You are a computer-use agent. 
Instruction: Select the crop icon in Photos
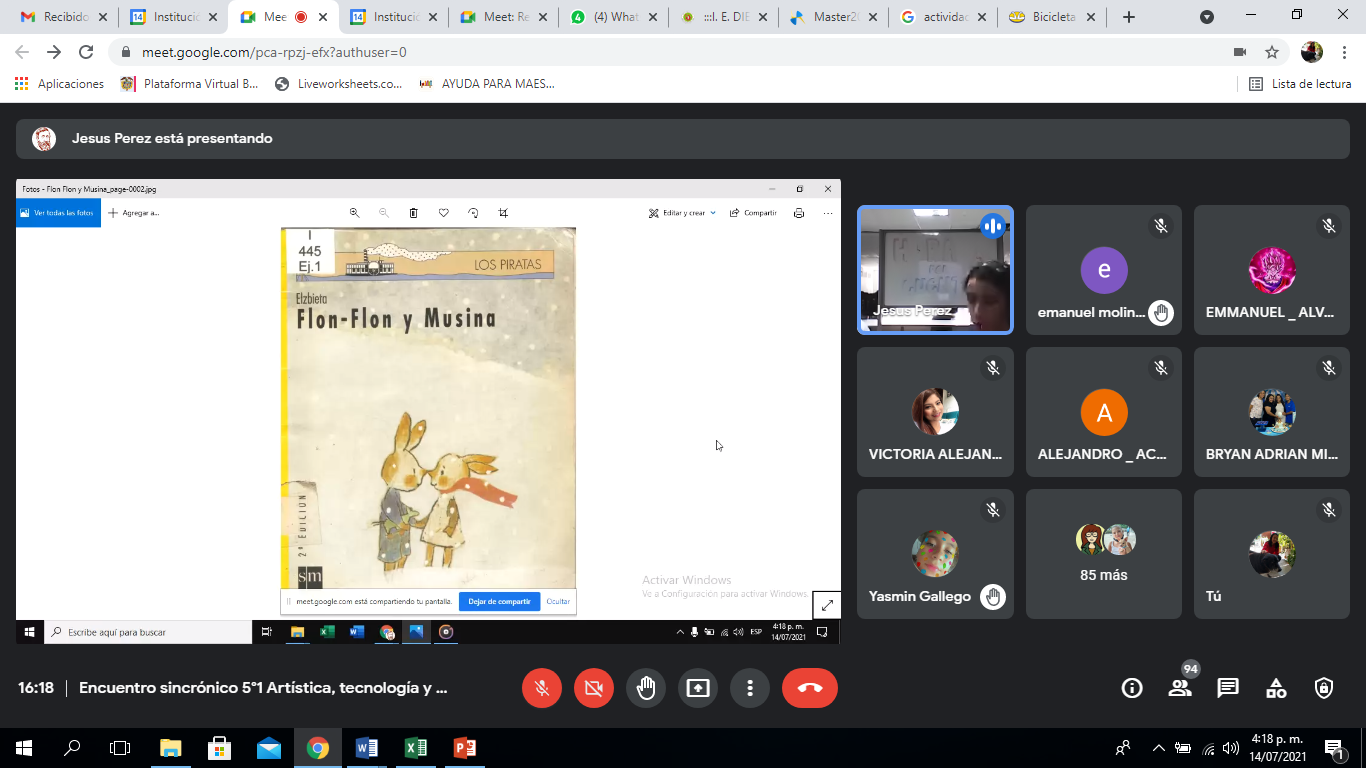pos(503,213)
